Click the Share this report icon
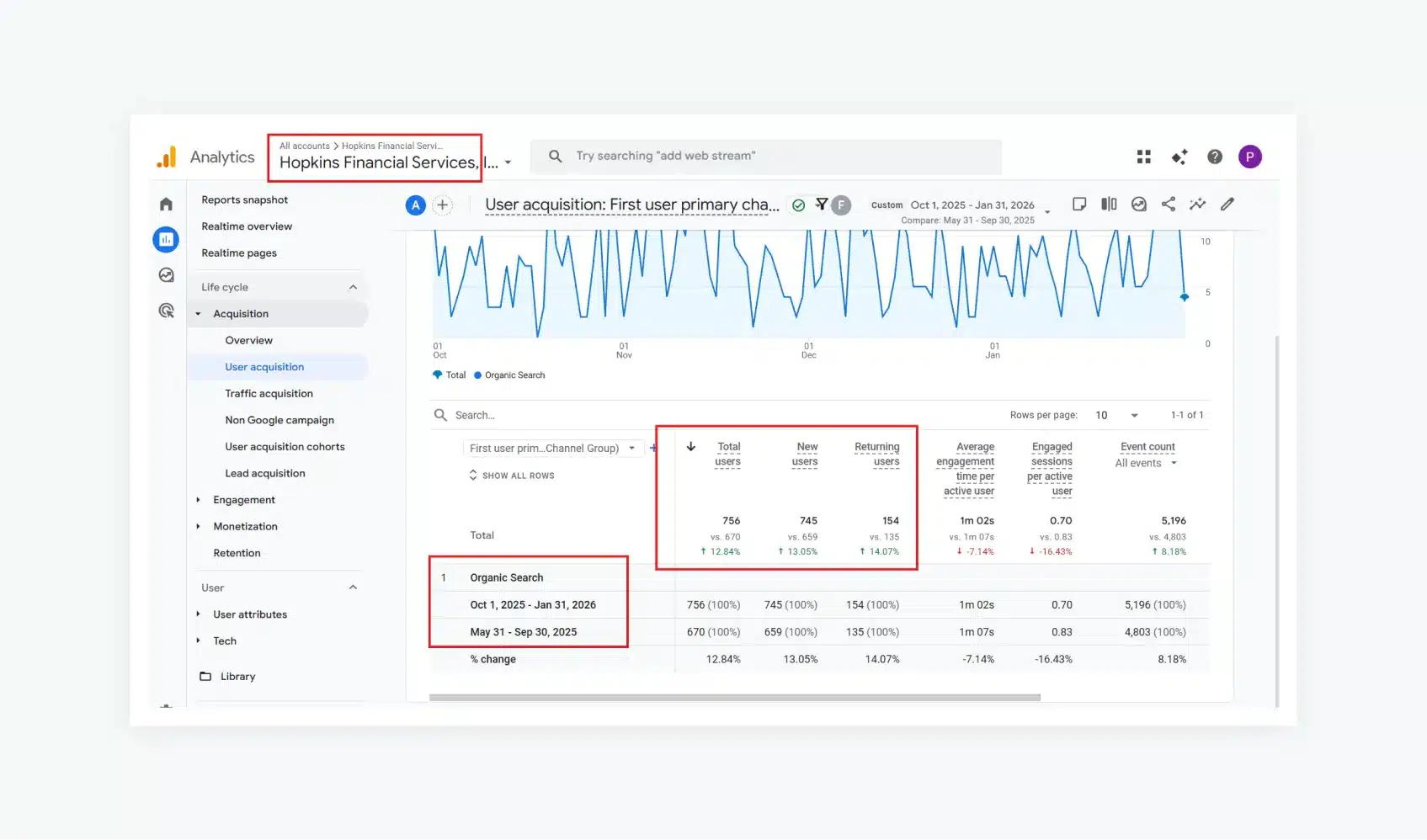 pos(1168,205)
